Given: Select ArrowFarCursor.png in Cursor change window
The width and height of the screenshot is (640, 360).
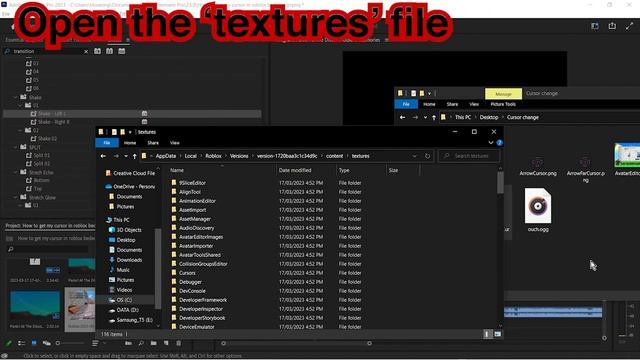Looking at the screenshot, I should [x=585, y=168].
